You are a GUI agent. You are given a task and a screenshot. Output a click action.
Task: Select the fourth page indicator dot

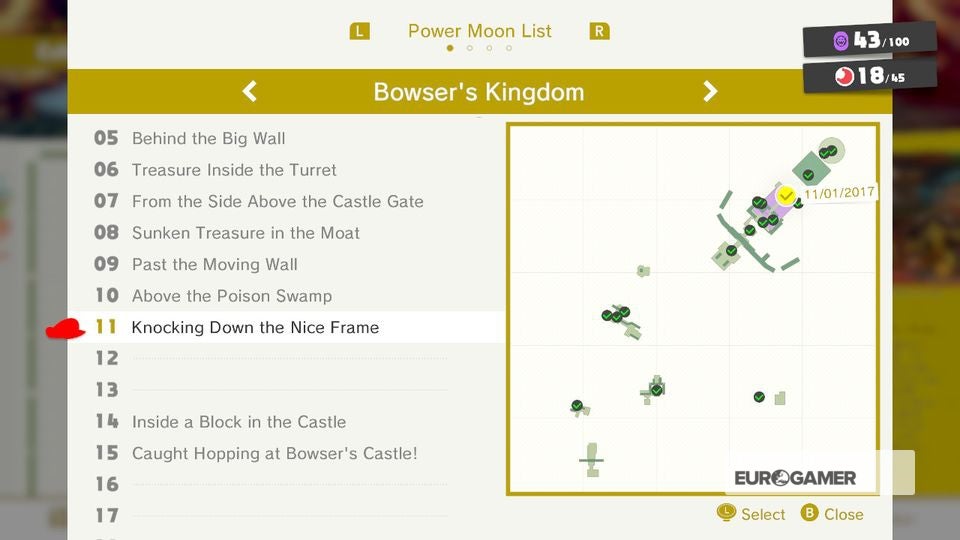(509, 48)
